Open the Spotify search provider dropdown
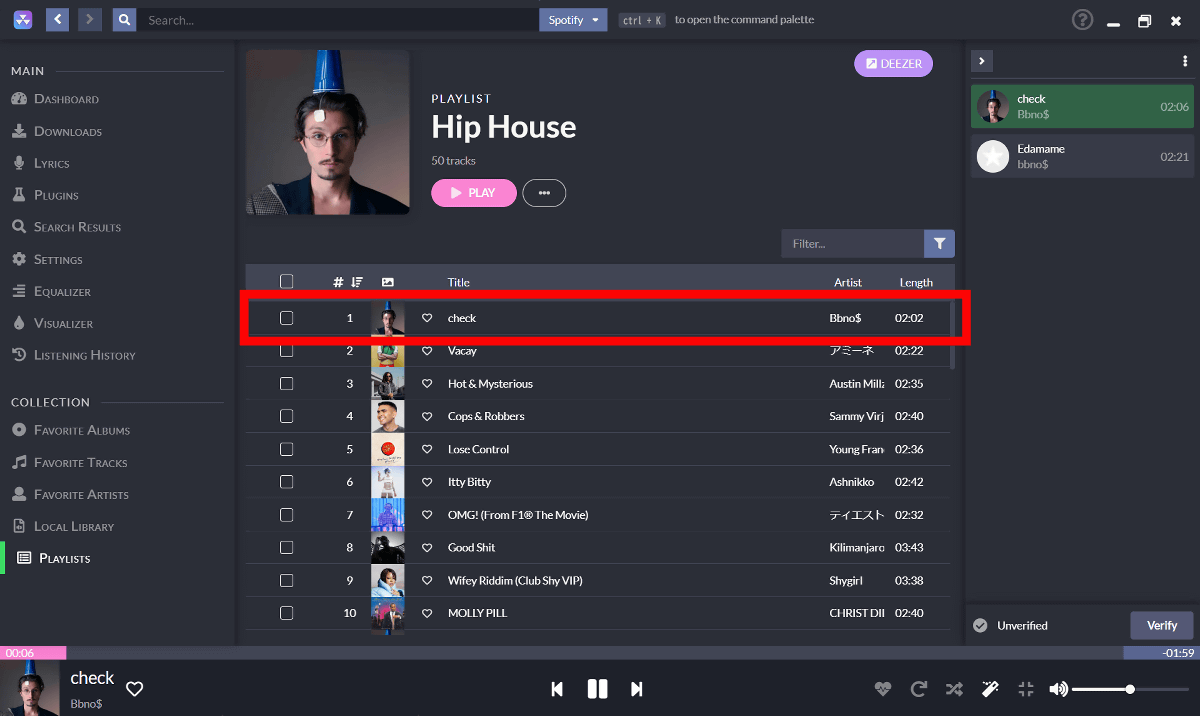 (573, 20)
